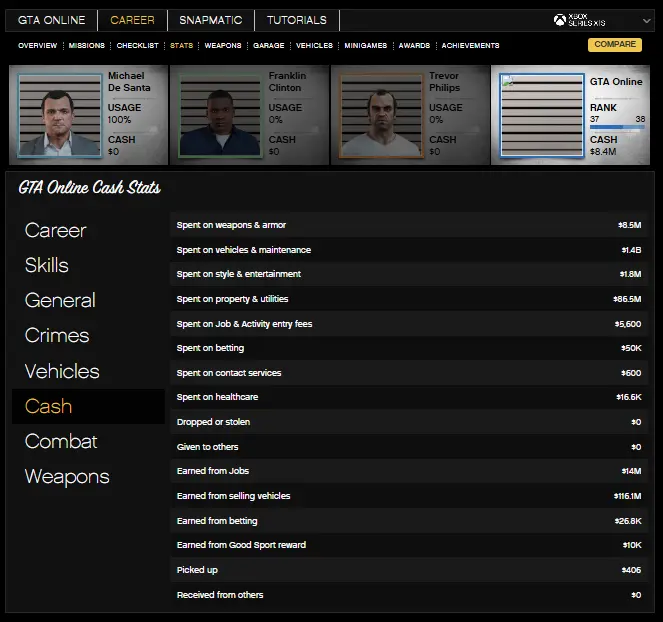Choose Trevor Philips' character portrait

tap(380, 115)
